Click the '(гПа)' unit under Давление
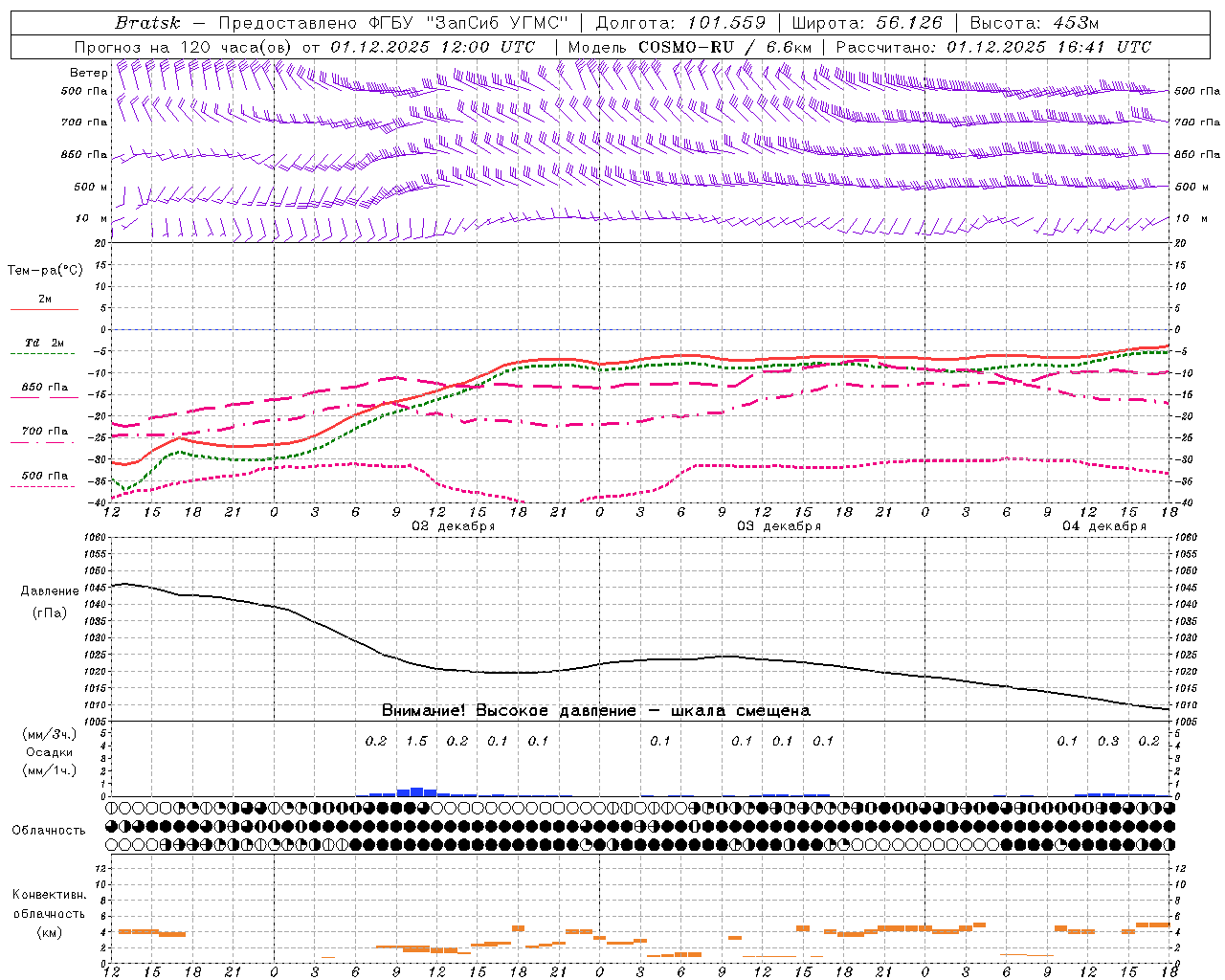This screenshot has width=1225, height=980. point(50,613)
